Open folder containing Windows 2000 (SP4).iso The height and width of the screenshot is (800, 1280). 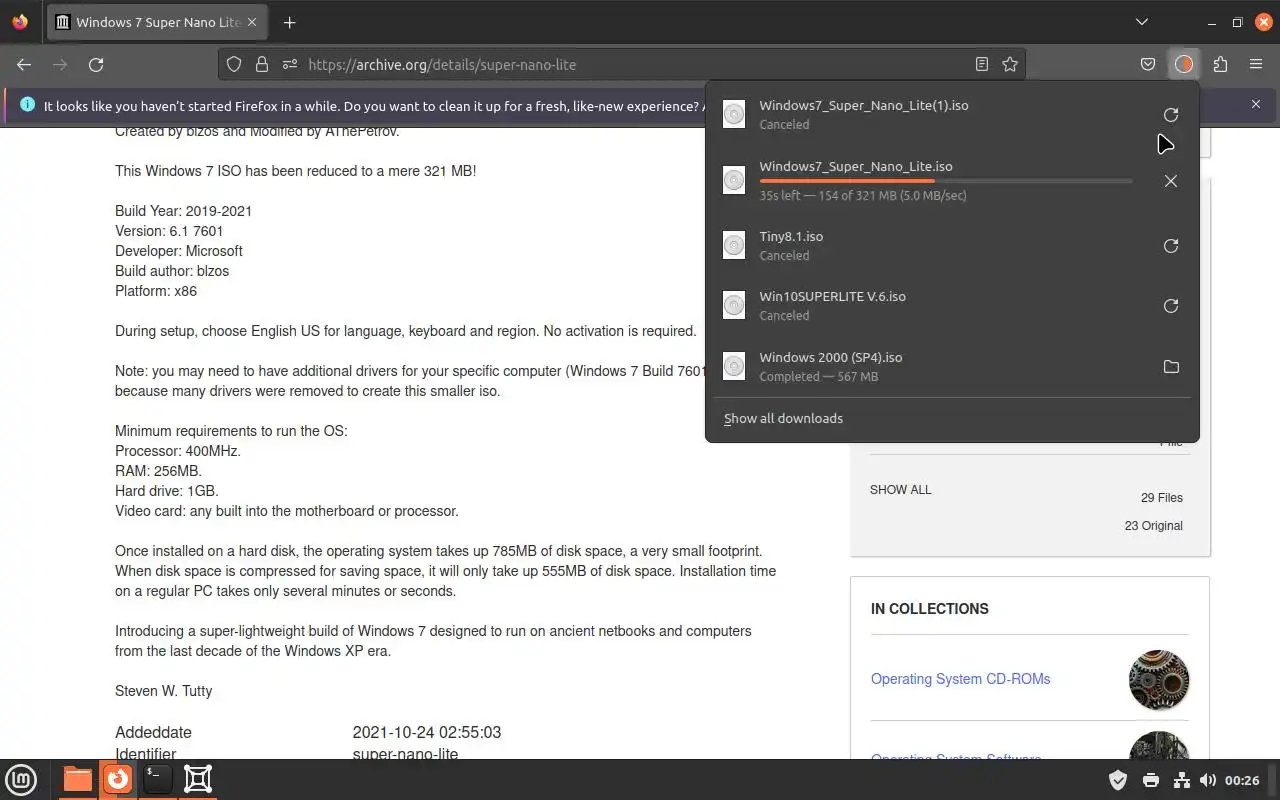(x=1171, y=367)
